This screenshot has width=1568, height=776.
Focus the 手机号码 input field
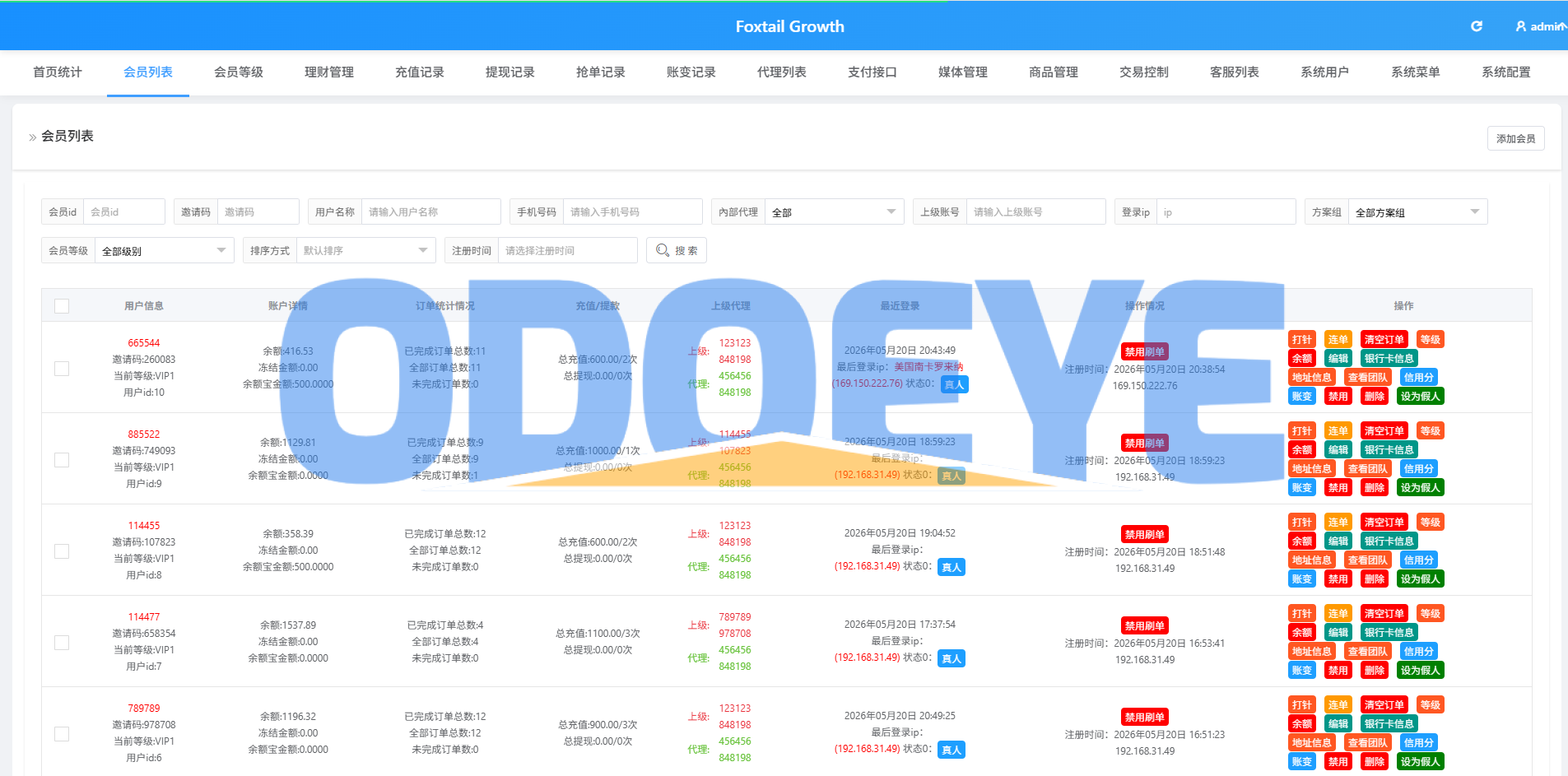632,211
